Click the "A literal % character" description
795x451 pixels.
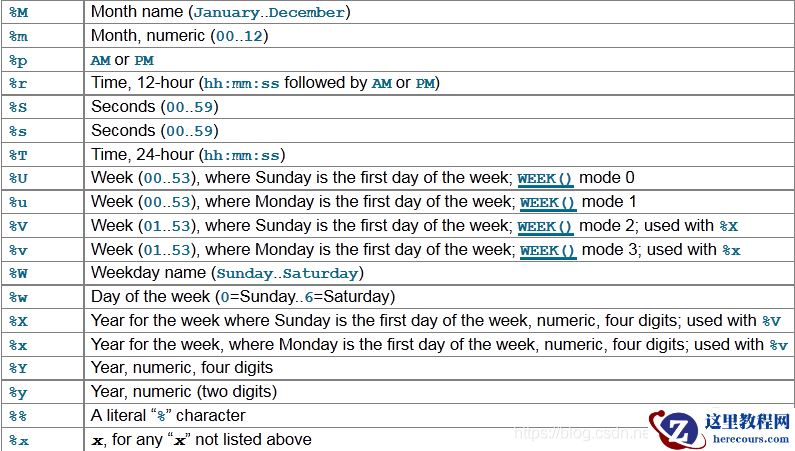click(168, 416)
